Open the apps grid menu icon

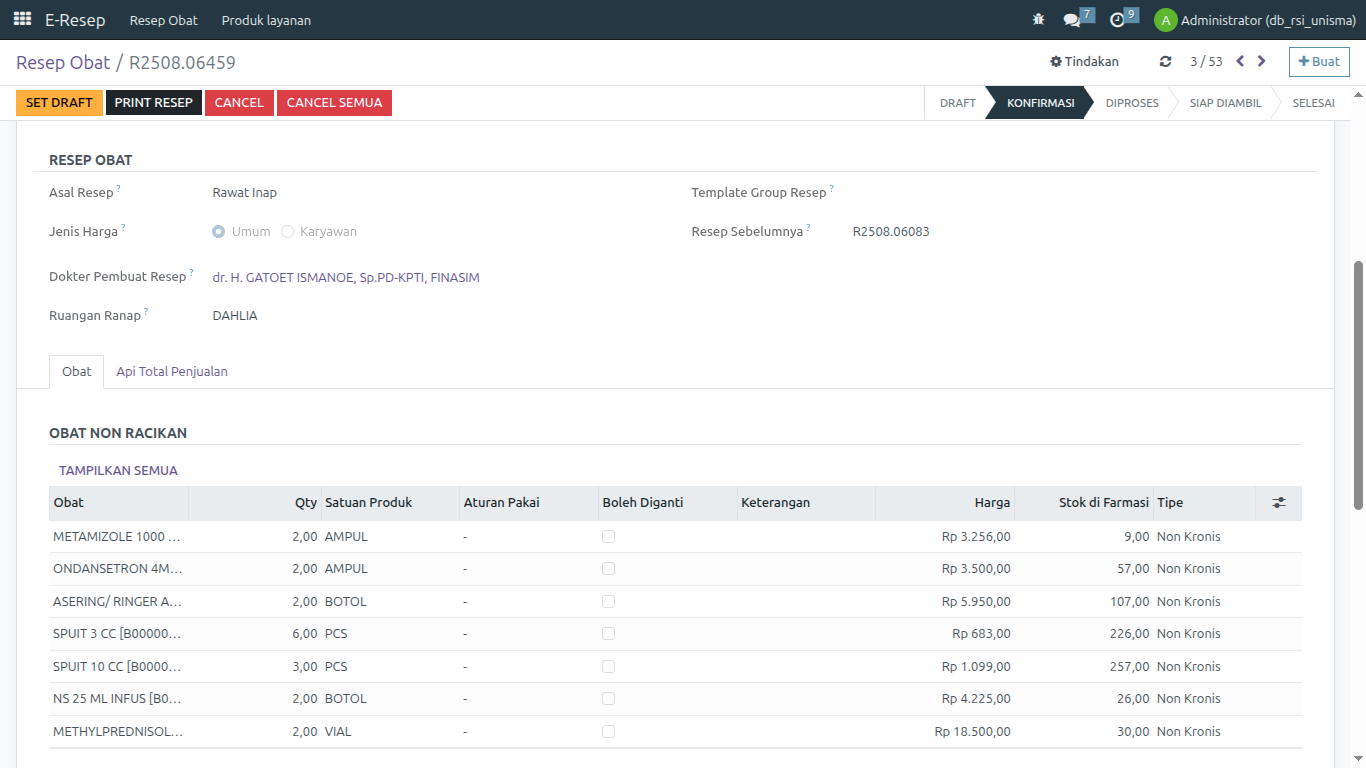click(22, 19)
